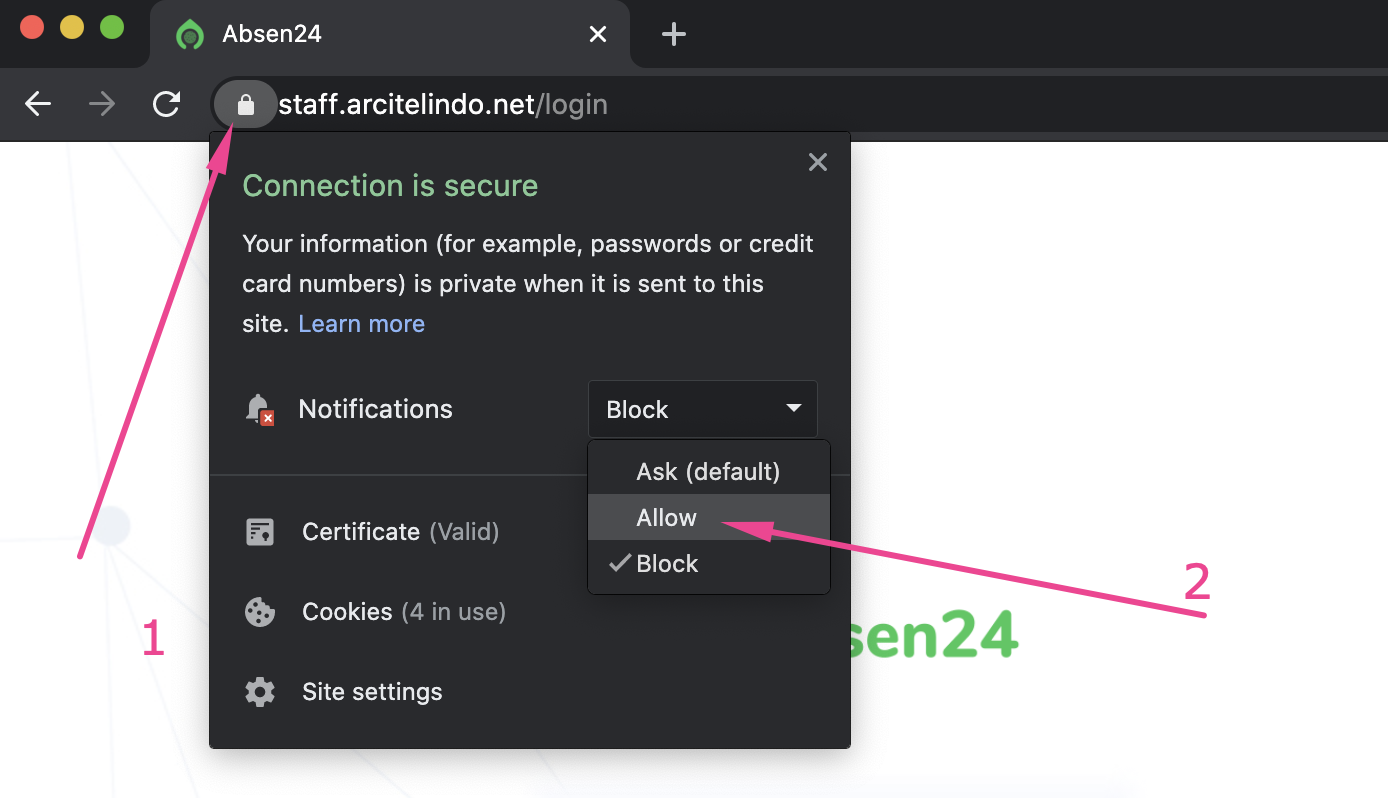
Task: Open Site settings
Action: coord(372,692)
